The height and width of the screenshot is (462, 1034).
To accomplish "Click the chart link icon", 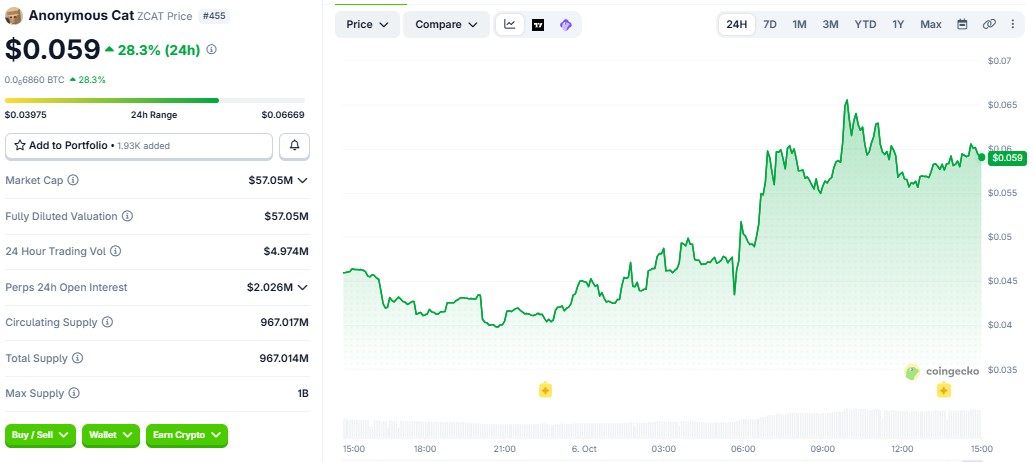I will click(988, 24).
